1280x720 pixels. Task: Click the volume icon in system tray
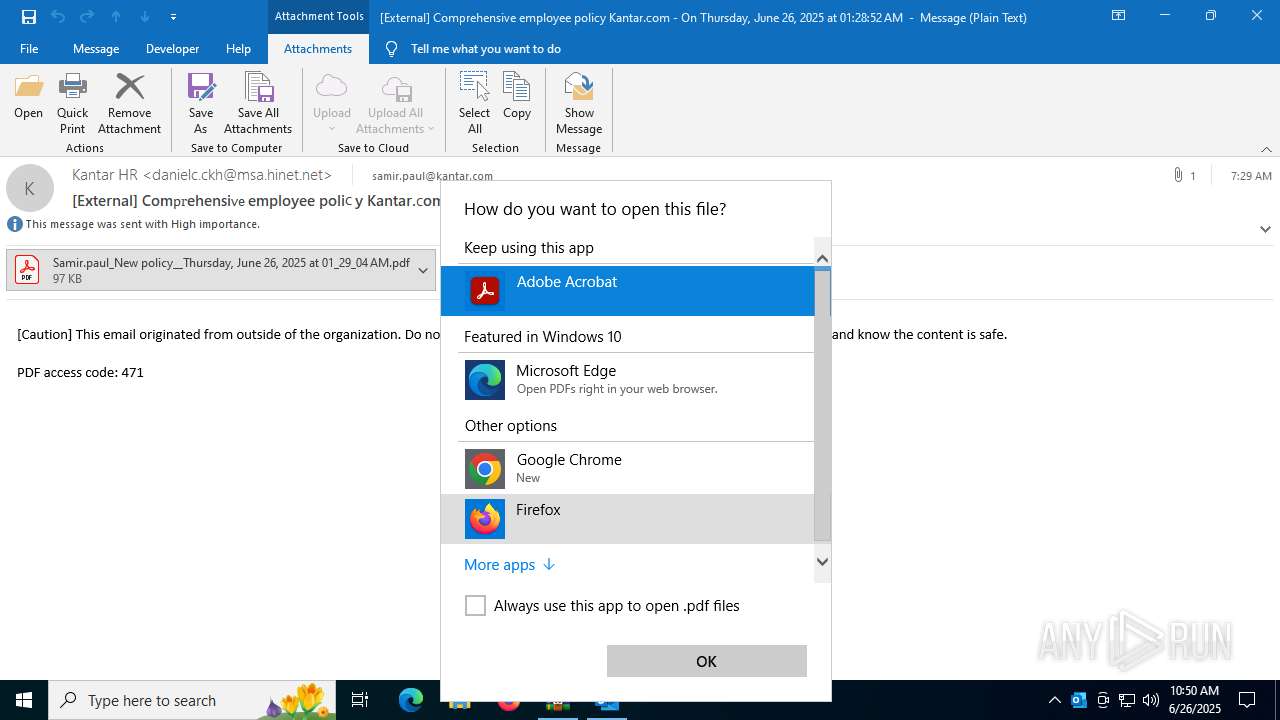click(1151, 700)
